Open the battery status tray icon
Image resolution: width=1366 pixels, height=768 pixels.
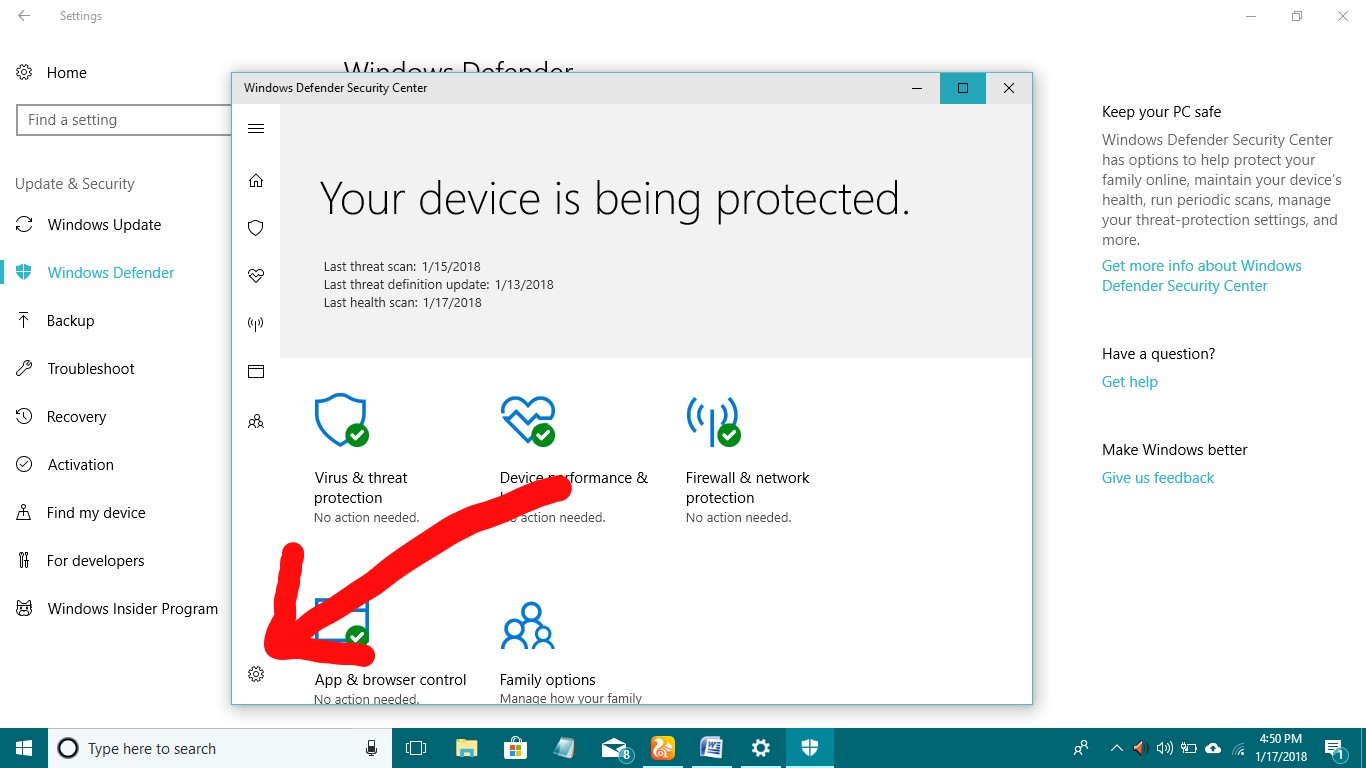tap(1189, 748)
